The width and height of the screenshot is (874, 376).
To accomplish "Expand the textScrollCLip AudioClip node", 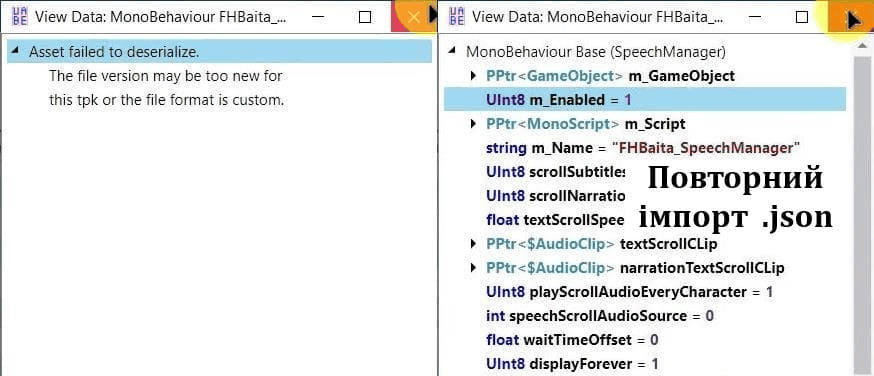I will pyautogui.click(x=474, y=243).
